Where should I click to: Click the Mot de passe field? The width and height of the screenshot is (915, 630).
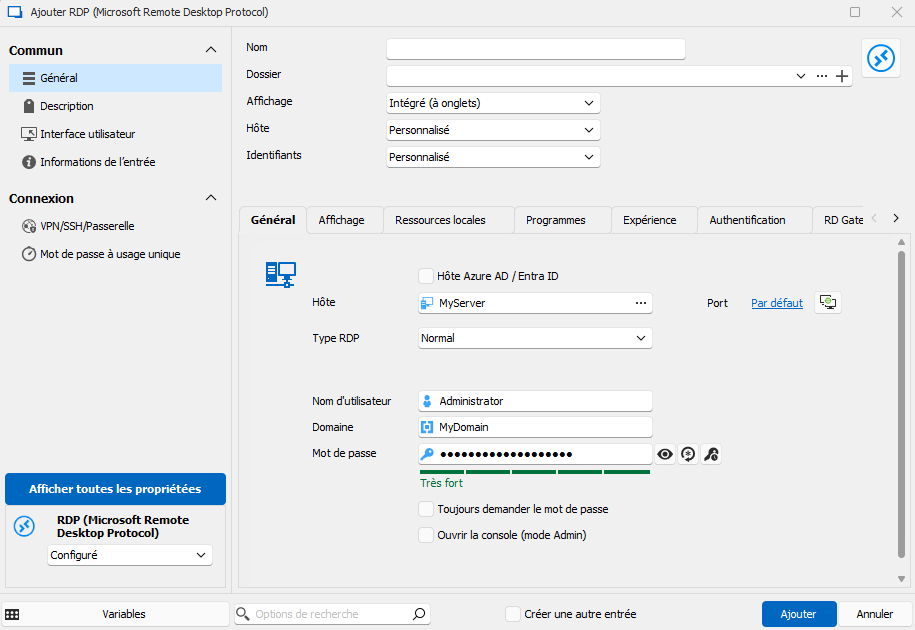click(535, 454)
